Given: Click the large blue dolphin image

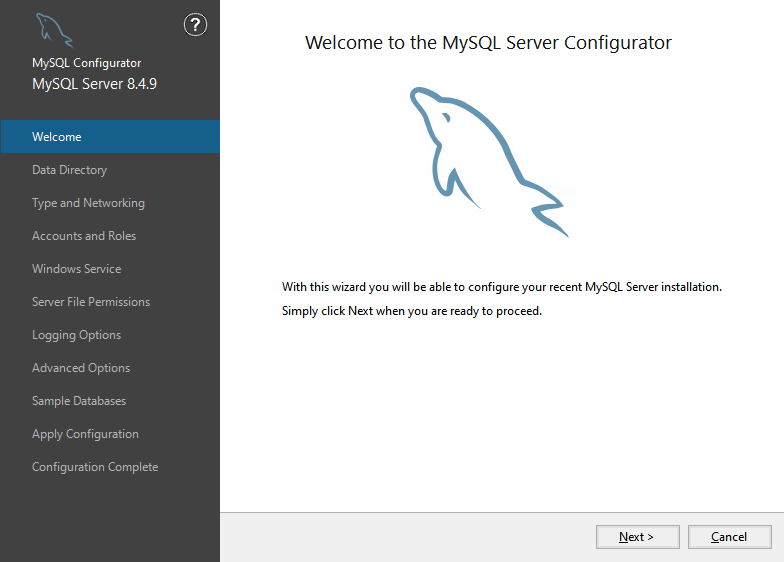Looking at the screenshot, I should coord(490,160).
